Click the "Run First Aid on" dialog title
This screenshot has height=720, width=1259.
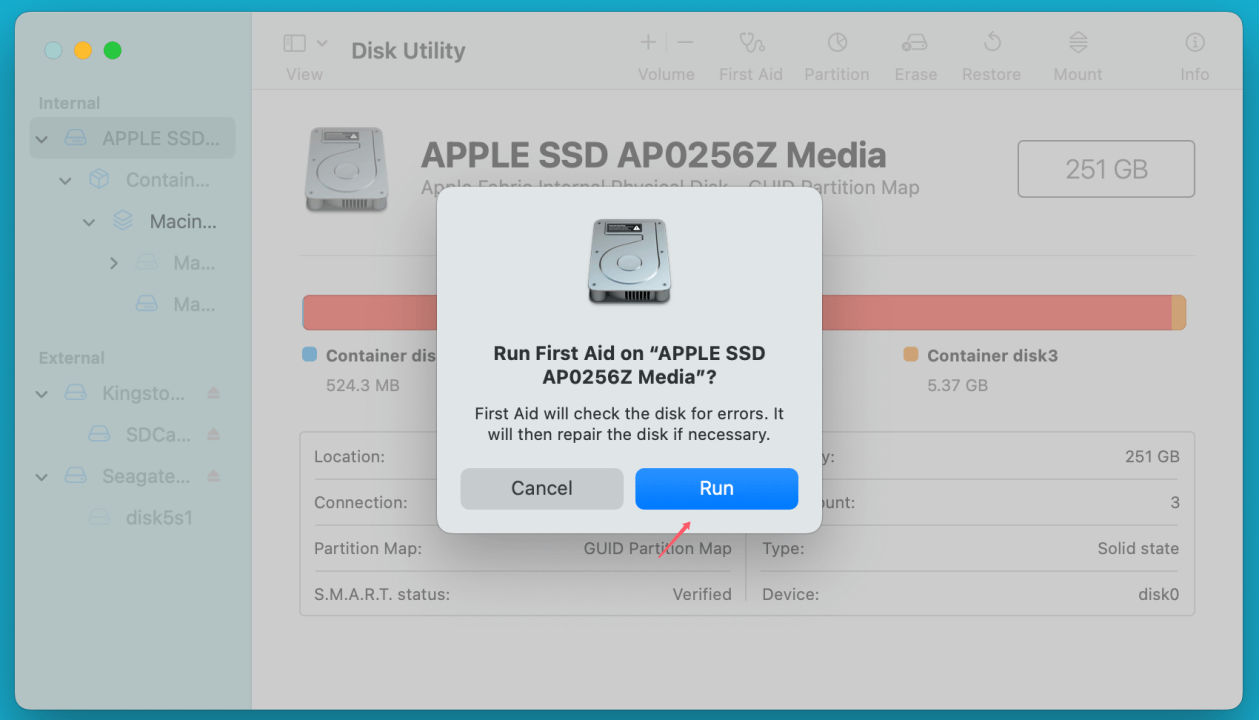(x=629, y=366)
